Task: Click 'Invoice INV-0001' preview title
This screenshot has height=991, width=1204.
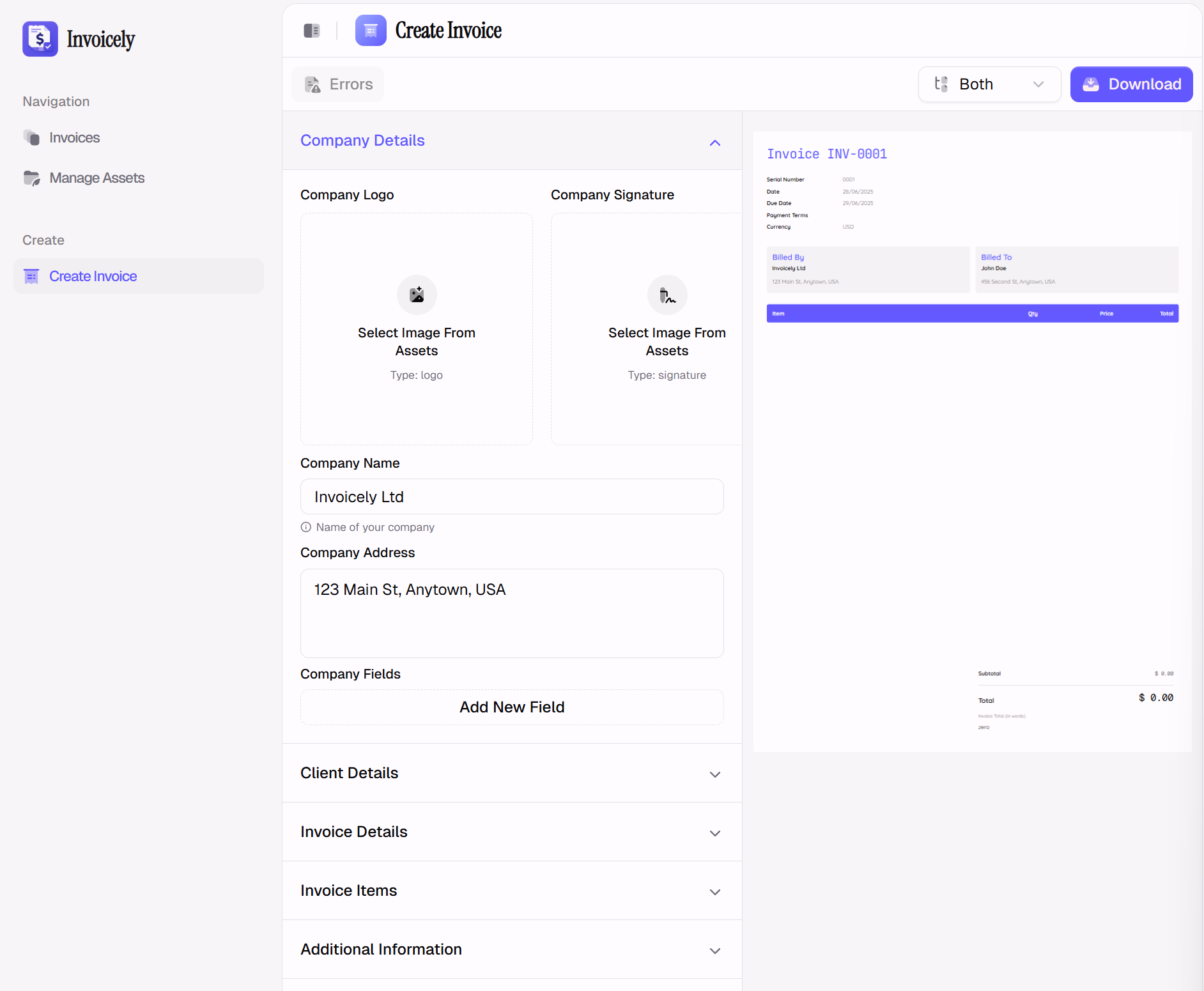Action: tap(827, 154)
